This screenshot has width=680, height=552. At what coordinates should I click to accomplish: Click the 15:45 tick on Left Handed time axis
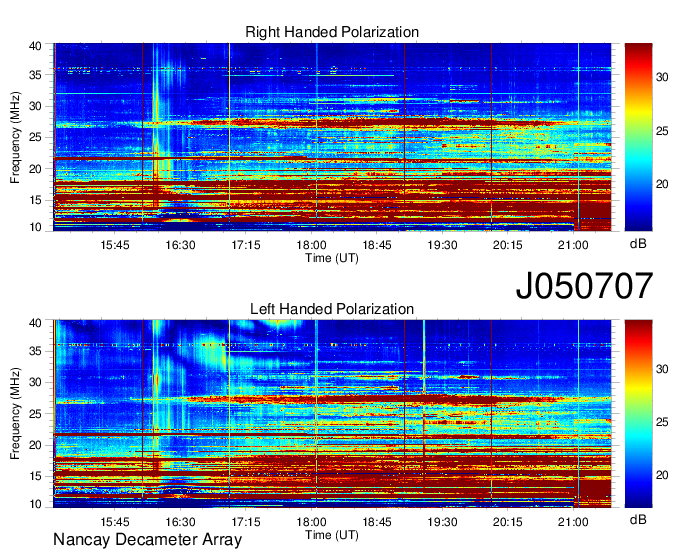pos(115,522)
